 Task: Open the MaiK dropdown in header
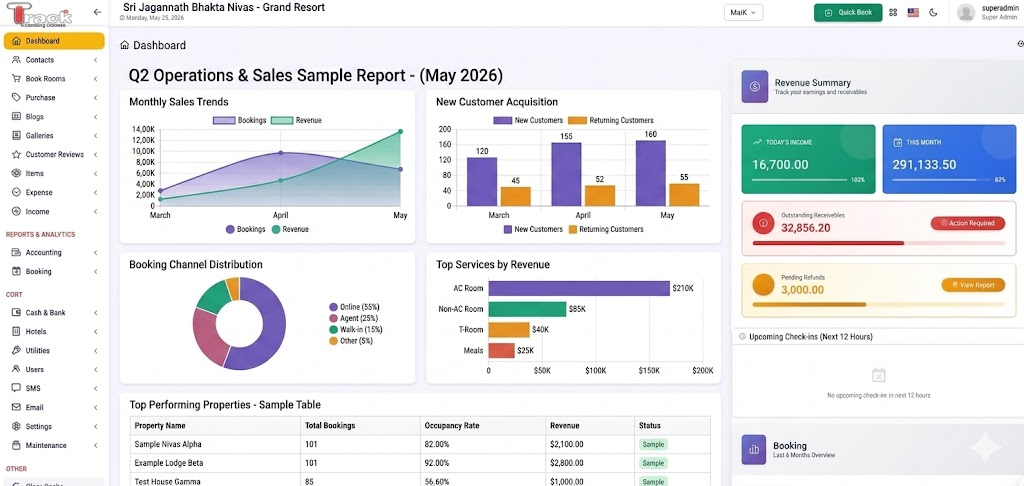(x=743, y=12)
